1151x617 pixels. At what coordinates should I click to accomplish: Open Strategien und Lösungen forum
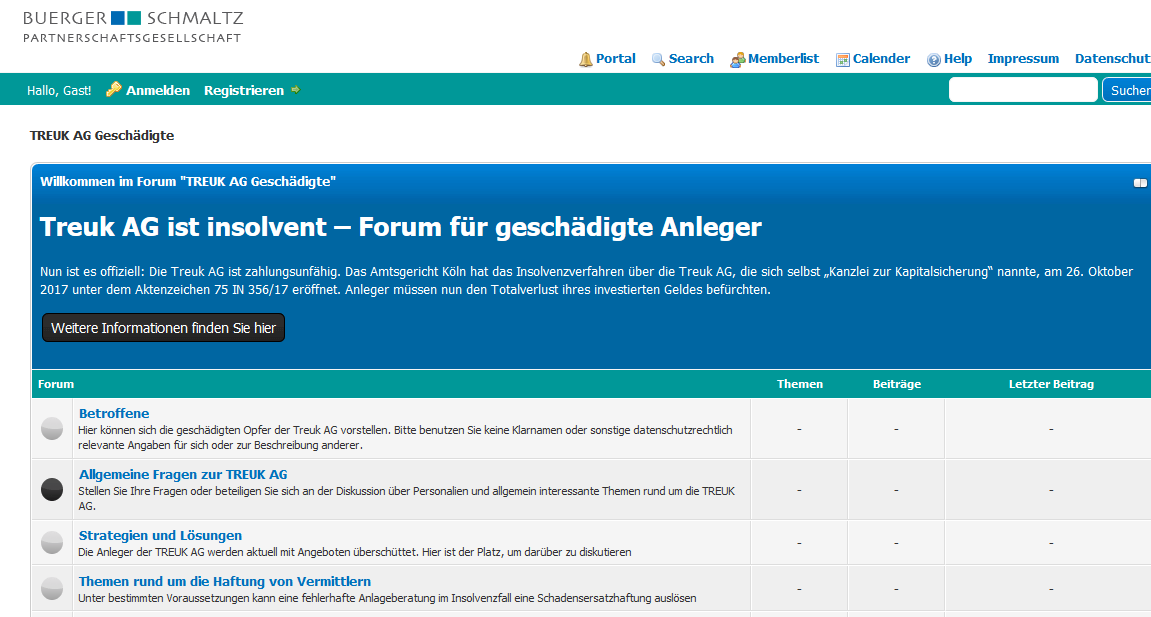[160, 535]
